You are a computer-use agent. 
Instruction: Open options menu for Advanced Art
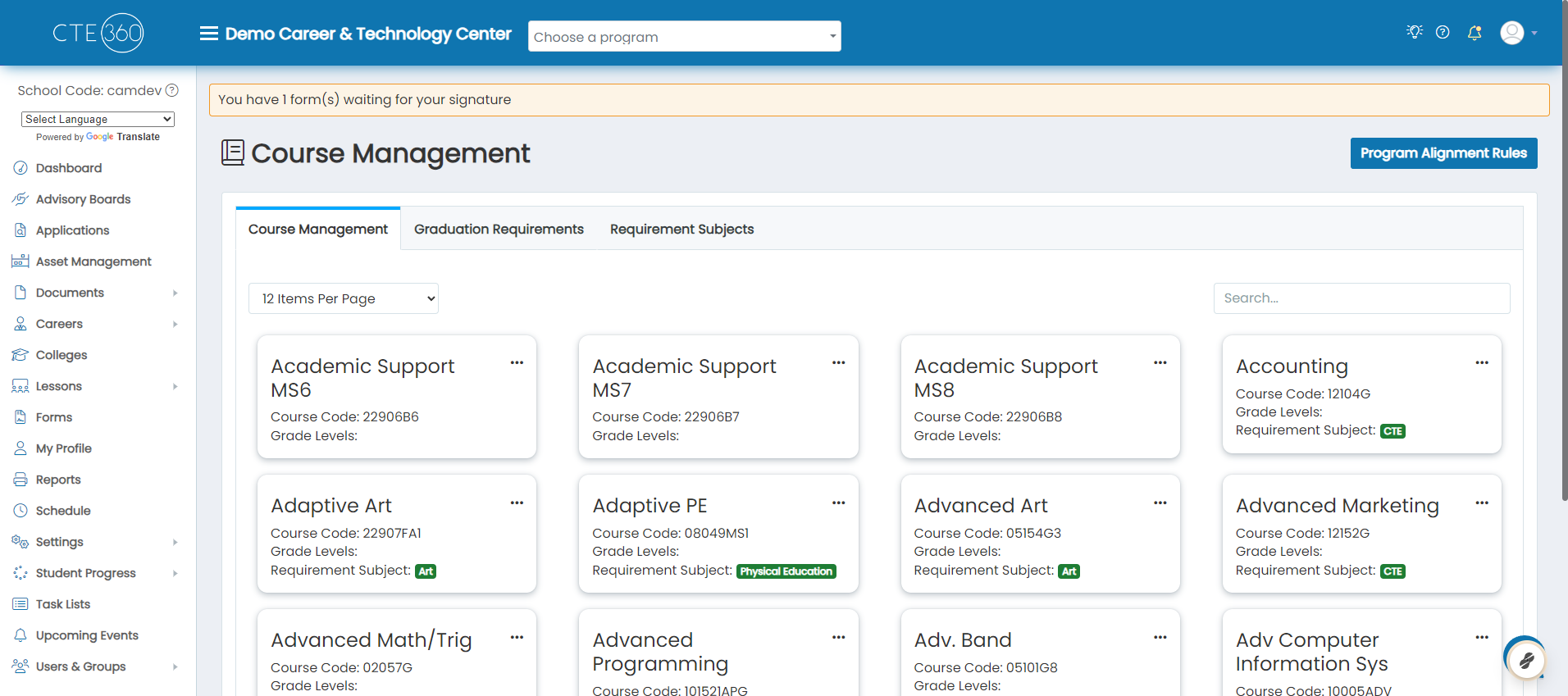tap(1160, 503)
